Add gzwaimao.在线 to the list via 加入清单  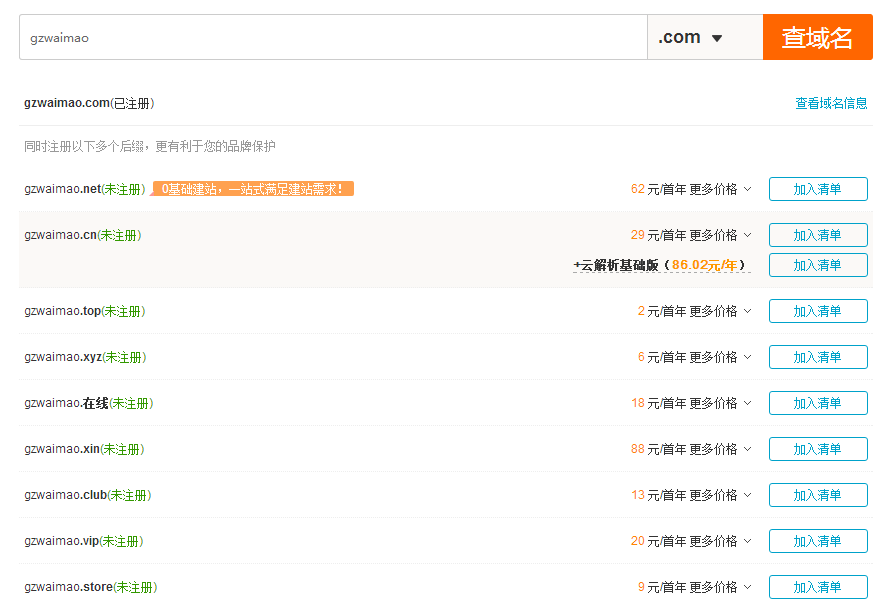pyautogui.click(x=817, y=403)
